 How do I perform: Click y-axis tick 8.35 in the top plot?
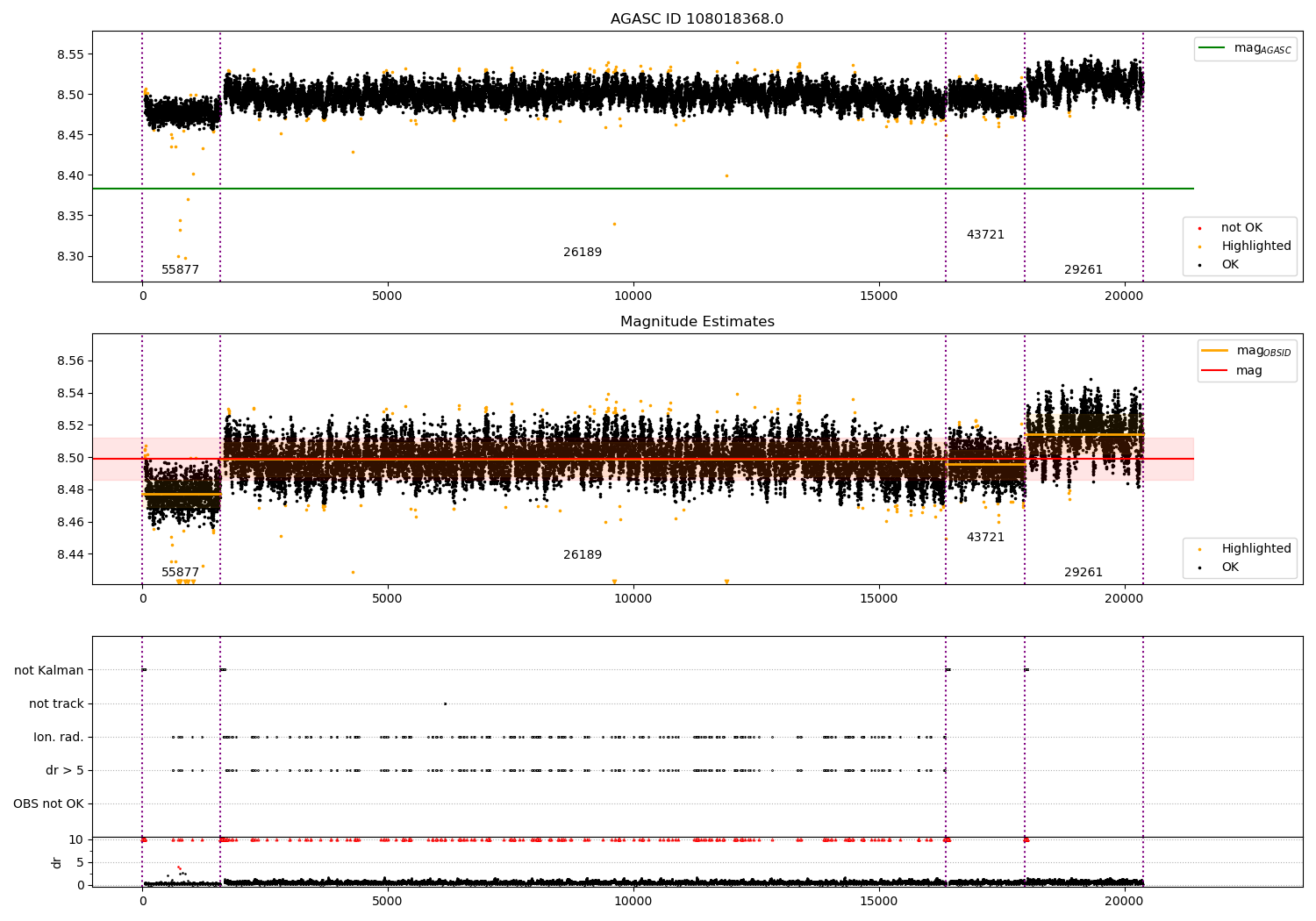[x=68, y=217]
